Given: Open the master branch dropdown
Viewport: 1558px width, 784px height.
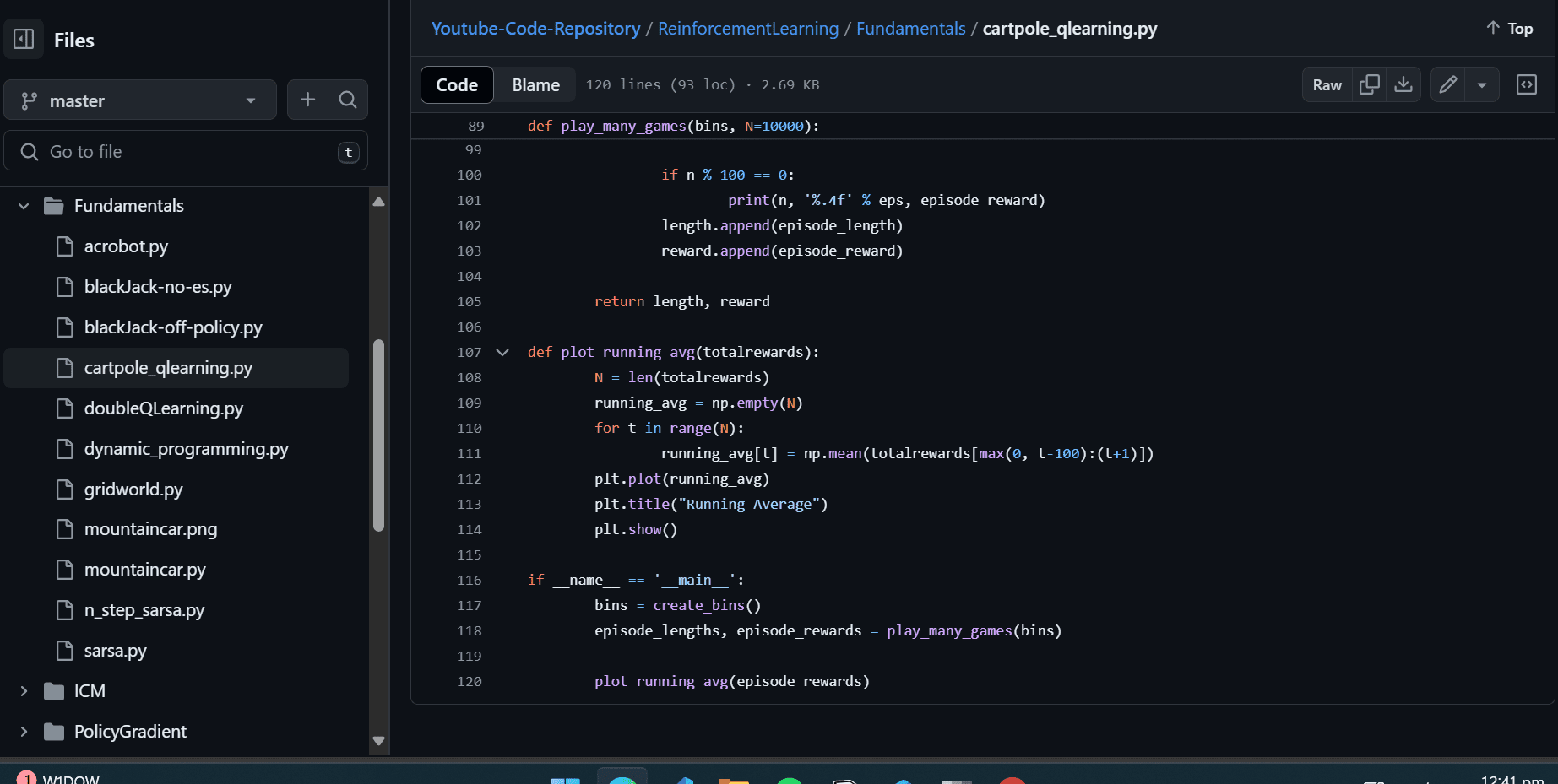Looking at the screenshot, I should click(x=140, y=100).
